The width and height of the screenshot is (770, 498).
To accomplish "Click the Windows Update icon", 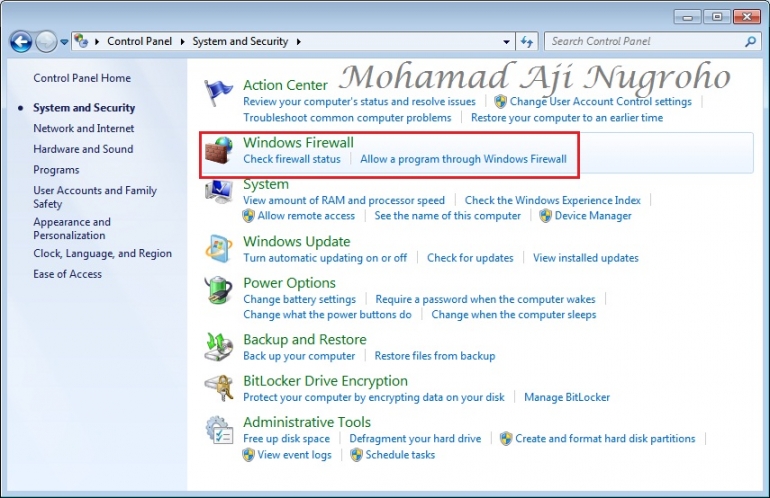I will tap(219, 249).
